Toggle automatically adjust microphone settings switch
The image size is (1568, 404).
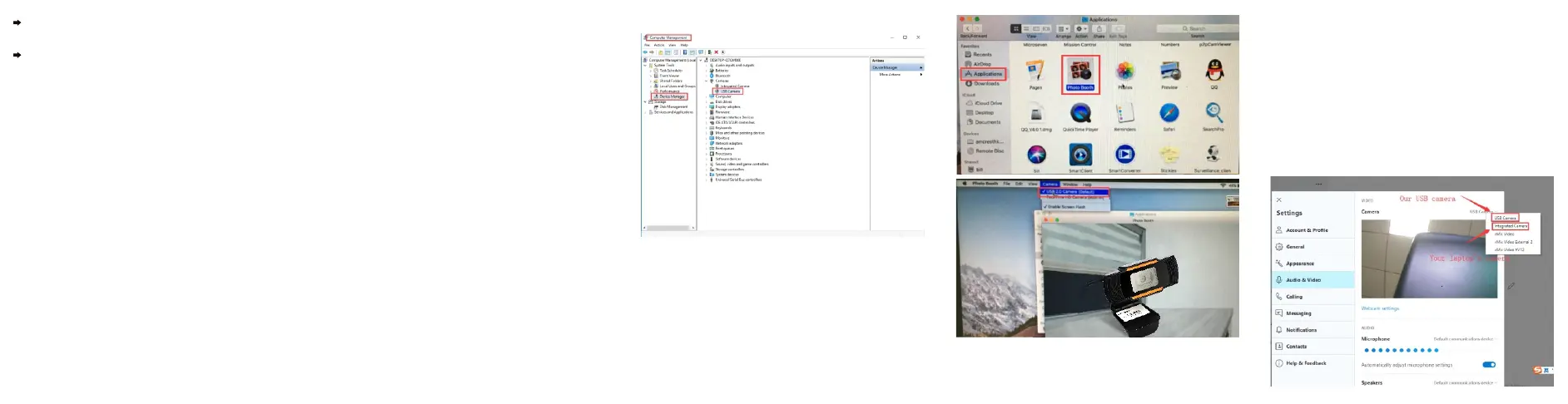[x=1489, y=364]
